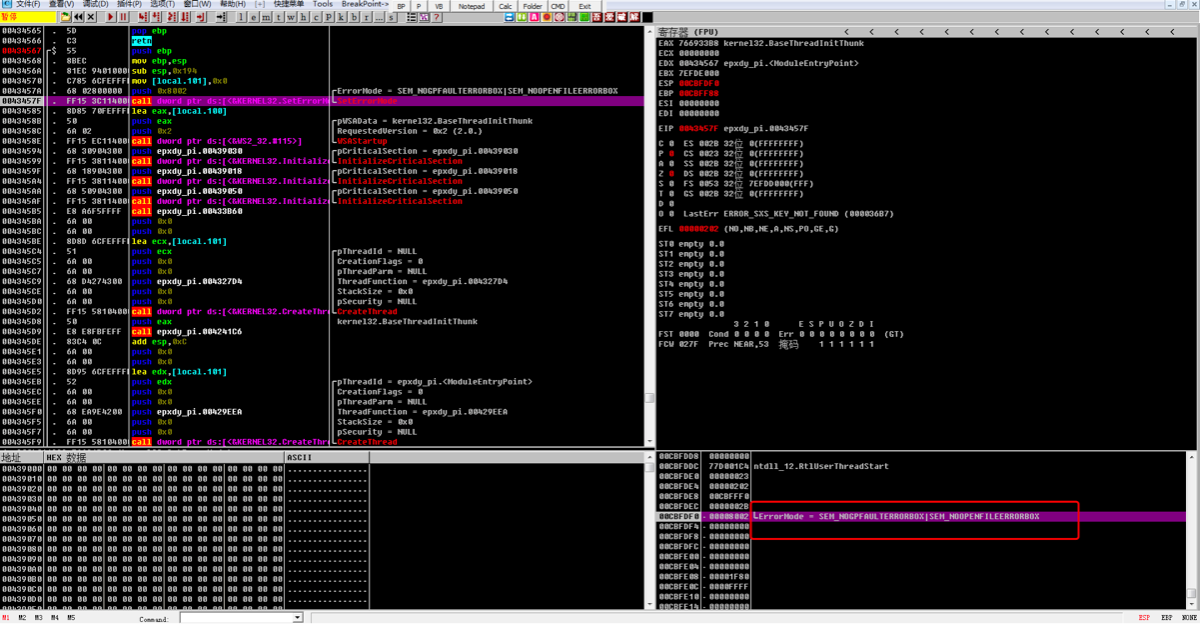
Task: Click the BP shortcut button
Action: pos(401,6)
